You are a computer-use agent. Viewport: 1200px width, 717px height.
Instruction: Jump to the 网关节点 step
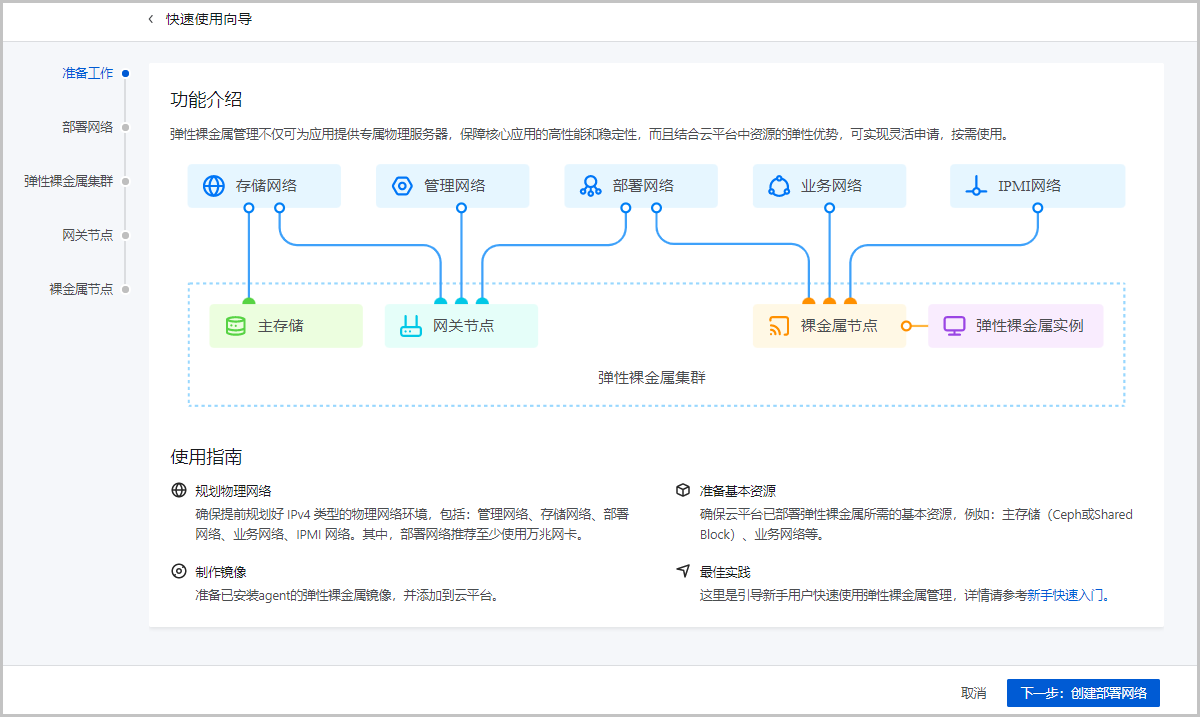point(88,235)
